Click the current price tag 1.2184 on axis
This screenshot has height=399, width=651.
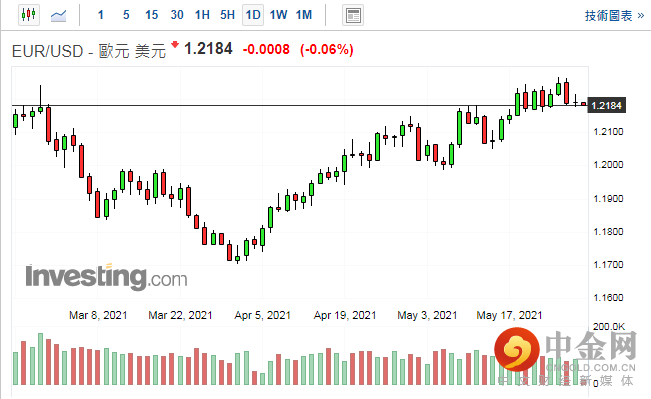607,105
